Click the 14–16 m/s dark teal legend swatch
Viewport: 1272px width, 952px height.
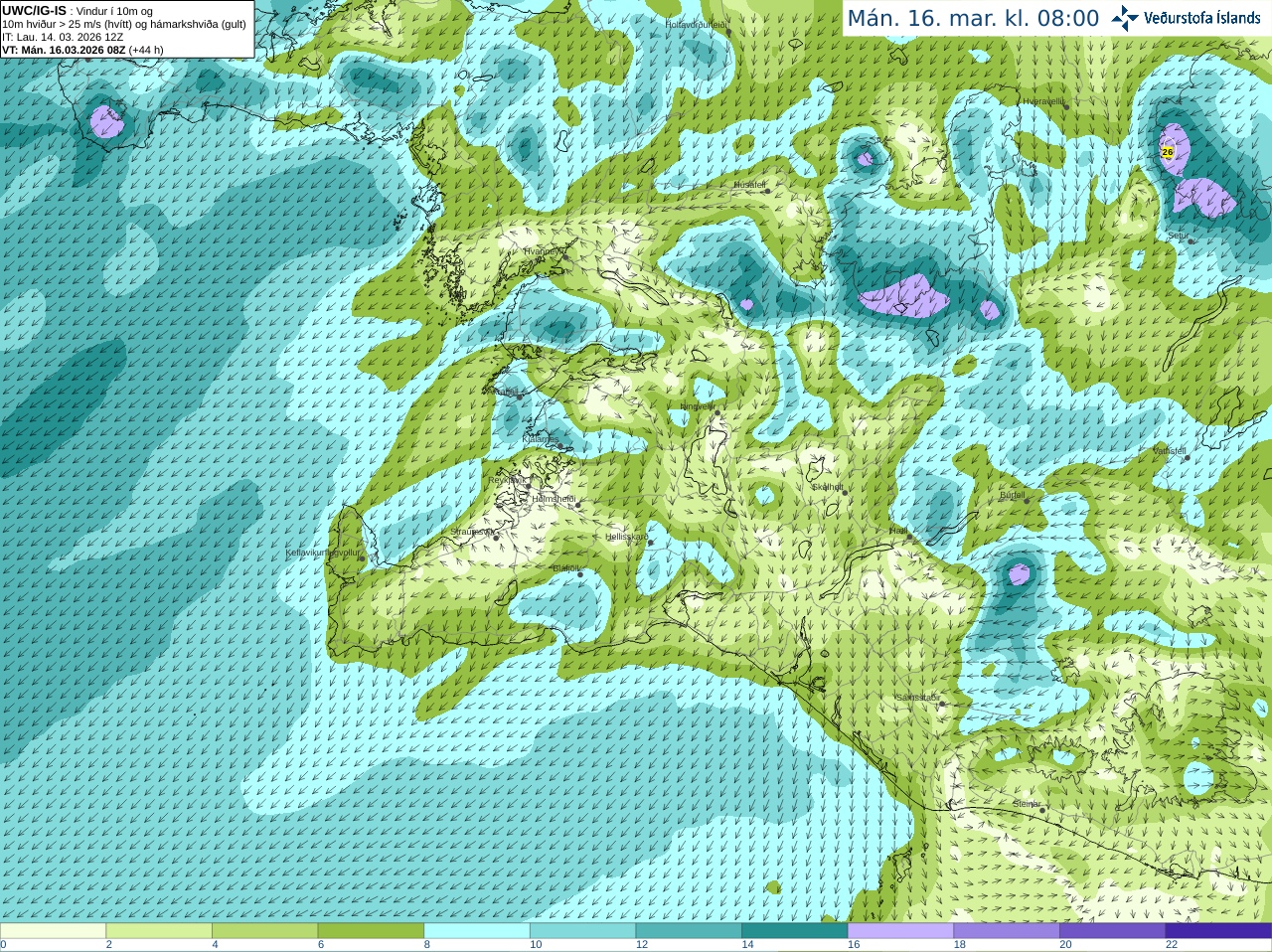[795, 931]
